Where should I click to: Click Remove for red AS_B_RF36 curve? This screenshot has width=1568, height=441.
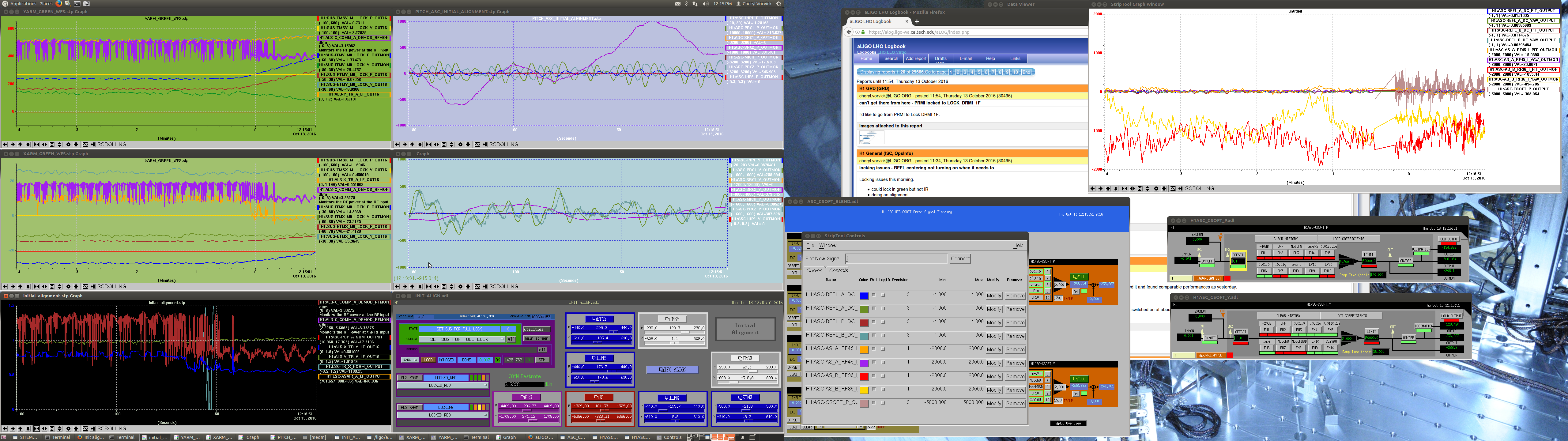[x=1015, y=376]
